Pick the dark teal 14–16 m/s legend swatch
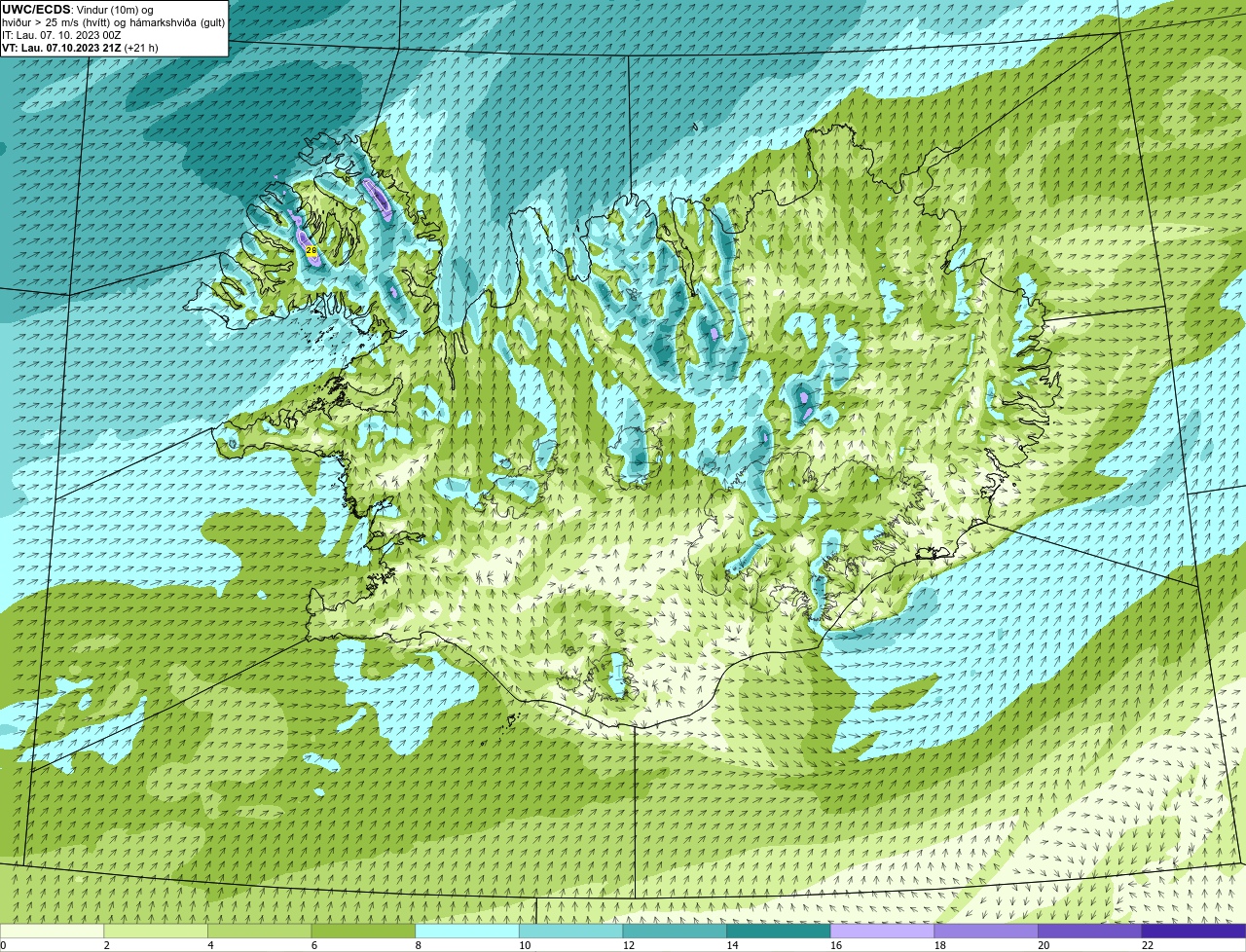 (779, 931)
